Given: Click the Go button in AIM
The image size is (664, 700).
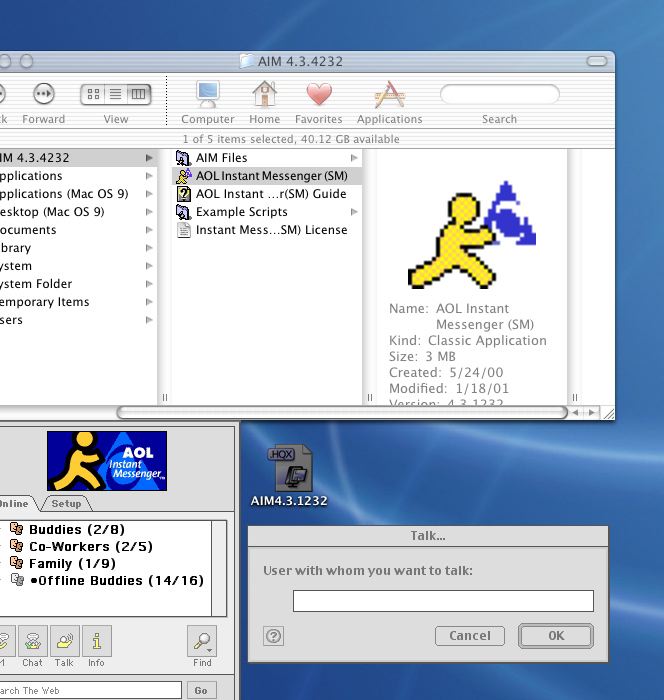Looking at the screenshot, I should pos(202,690).
